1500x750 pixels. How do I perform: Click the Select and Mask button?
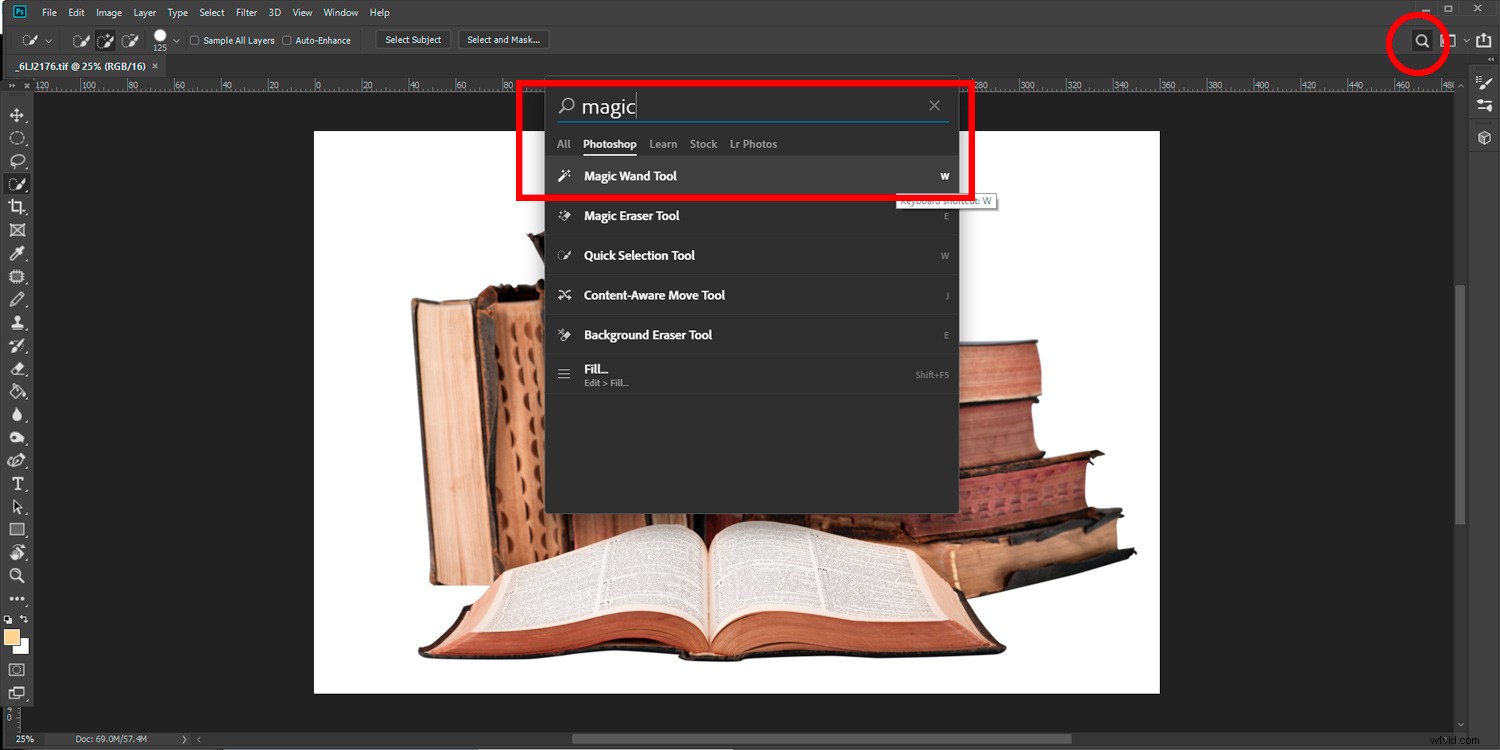pyautogui.click(x=504, y=39)
